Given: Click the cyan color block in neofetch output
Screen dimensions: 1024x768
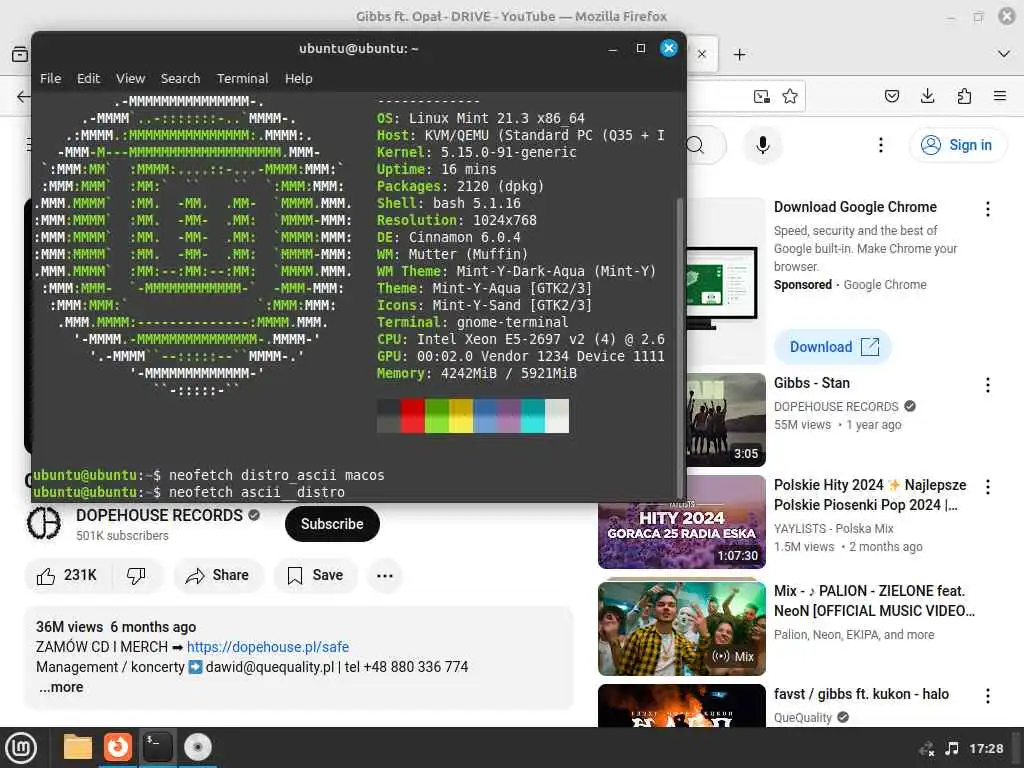Looking at the screenshot, I should click(x=533, y=416).
